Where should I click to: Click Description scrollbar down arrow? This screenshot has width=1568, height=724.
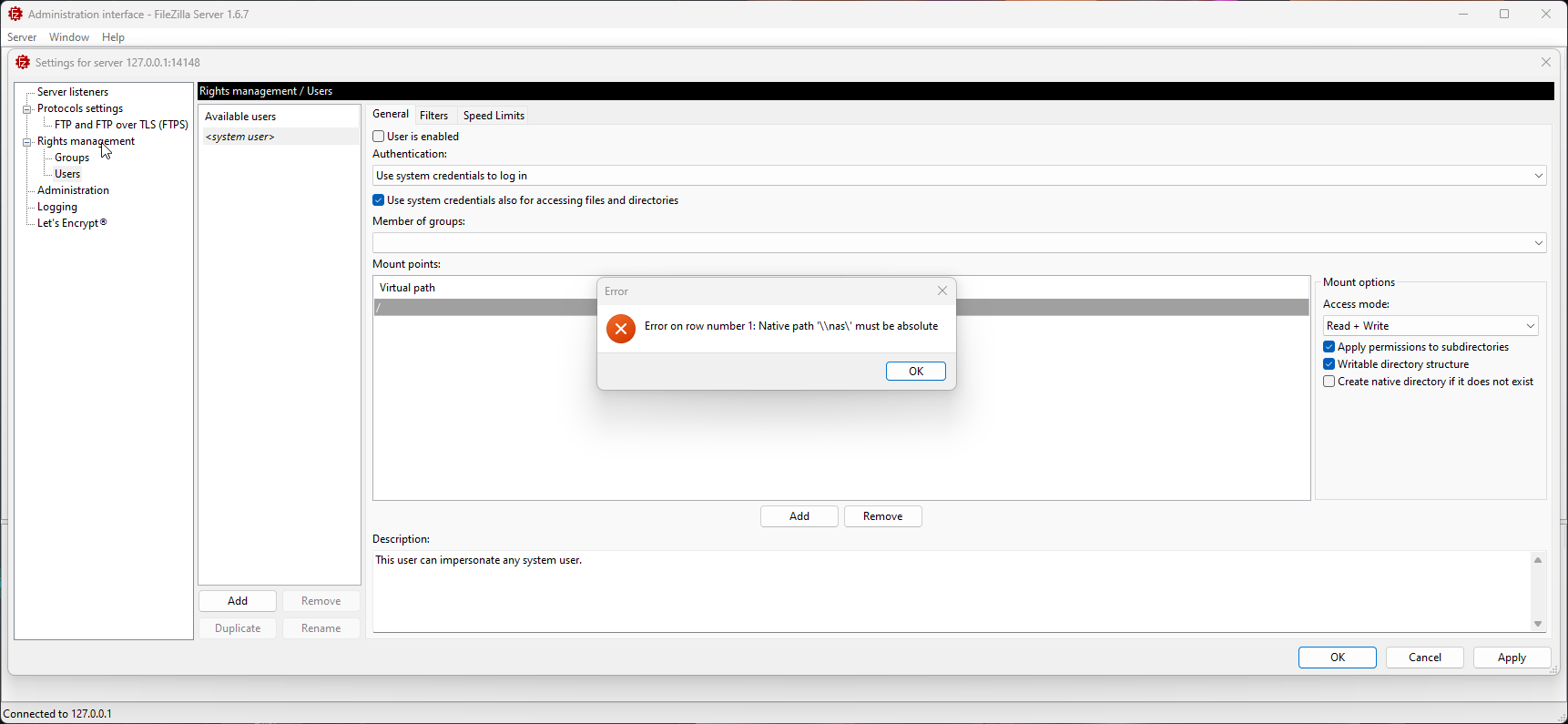click(x=1538, y=624)
